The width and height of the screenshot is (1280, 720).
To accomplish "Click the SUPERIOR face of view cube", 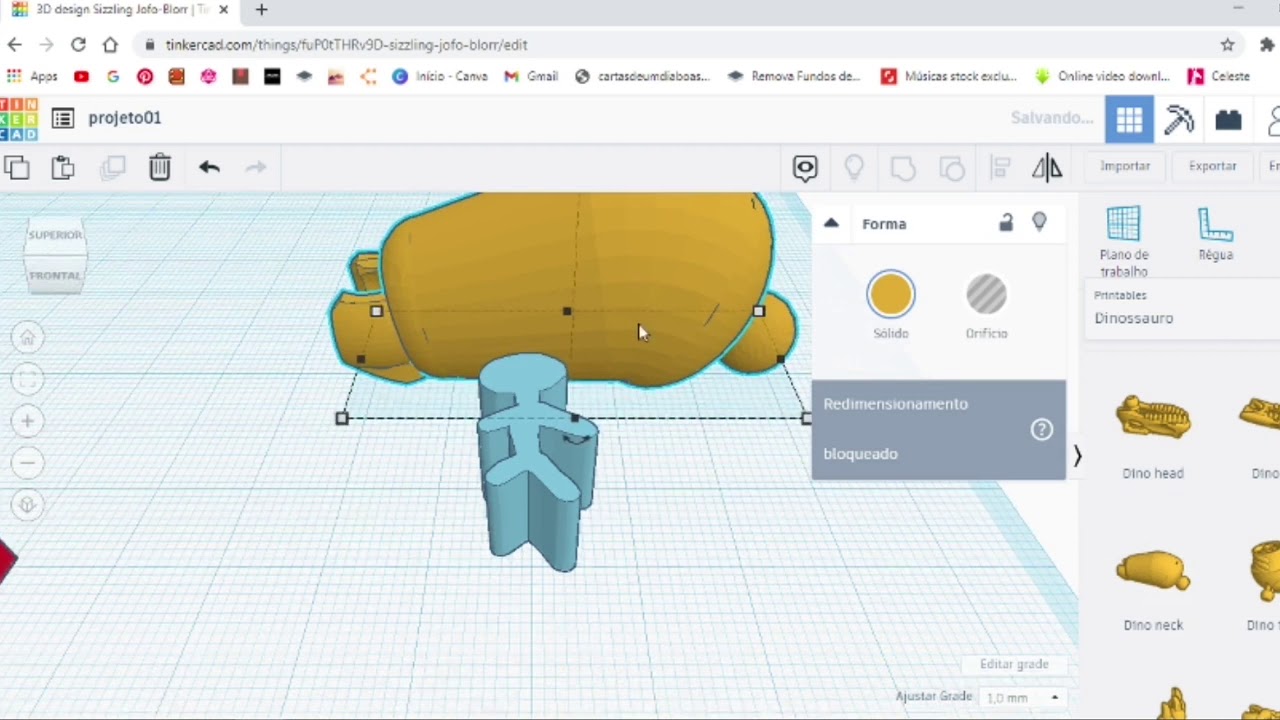I will coord(55,235).
